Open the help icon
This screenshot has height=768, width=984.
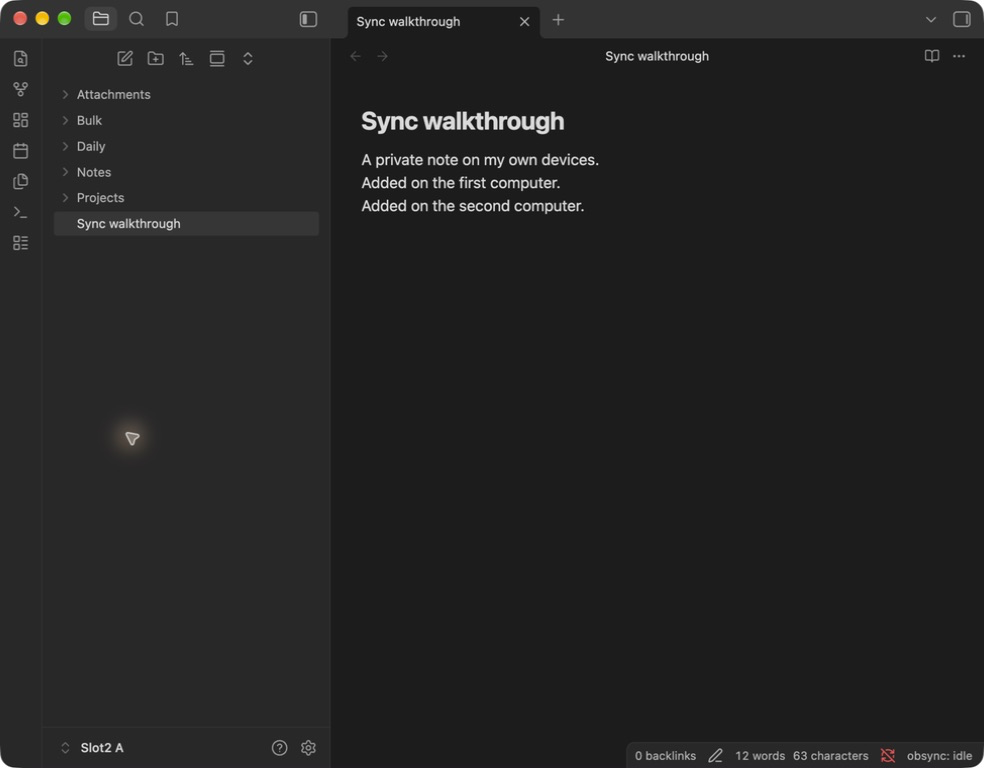(x=279, y=748)
